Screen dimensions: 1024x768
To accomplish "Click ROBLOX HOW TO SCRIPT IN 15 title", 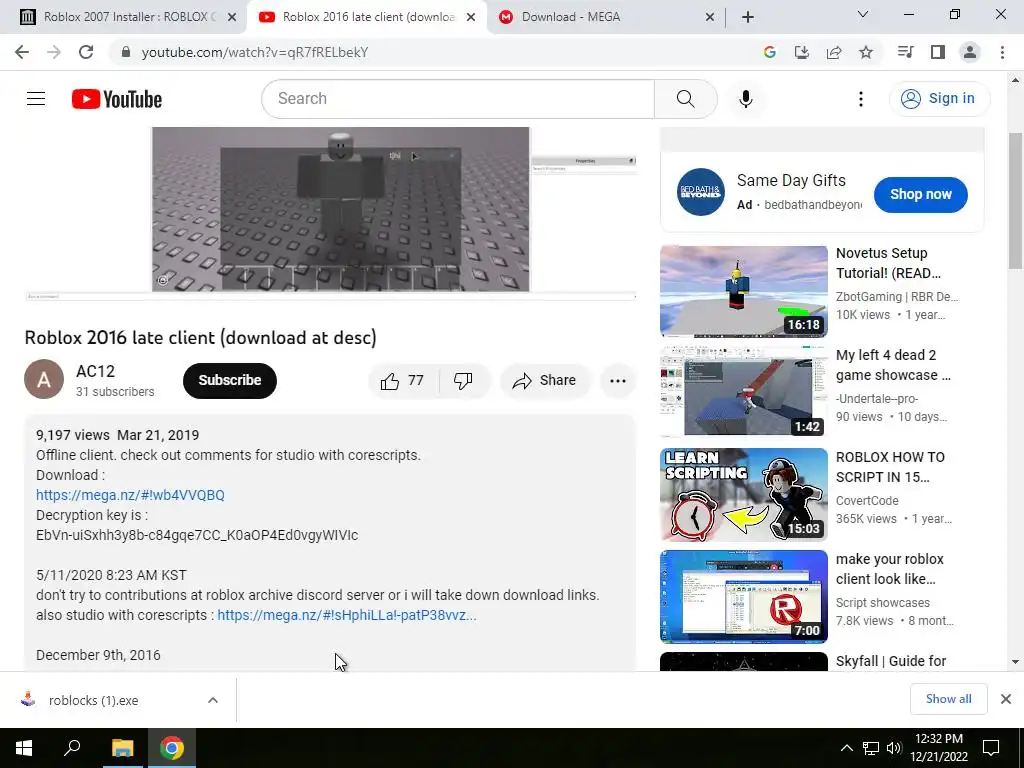I will point(890,467).
